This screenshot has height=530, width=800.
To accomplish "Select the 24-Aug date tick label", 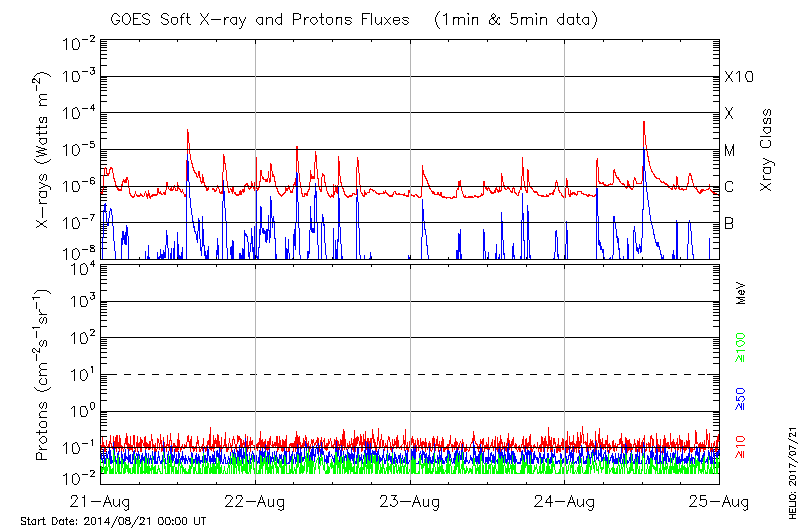I will click(565, 500).
